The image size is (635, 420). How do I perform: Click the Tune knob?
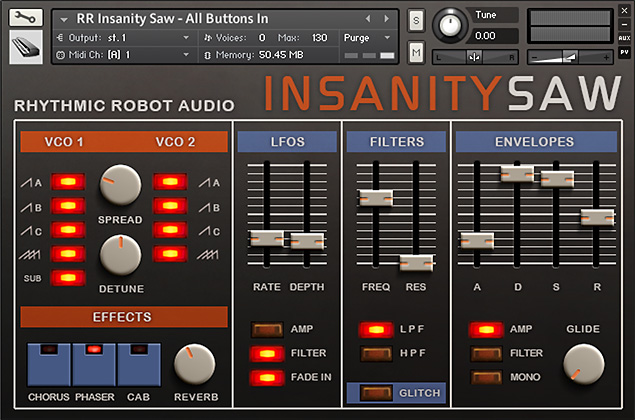(x=450, y=25)
